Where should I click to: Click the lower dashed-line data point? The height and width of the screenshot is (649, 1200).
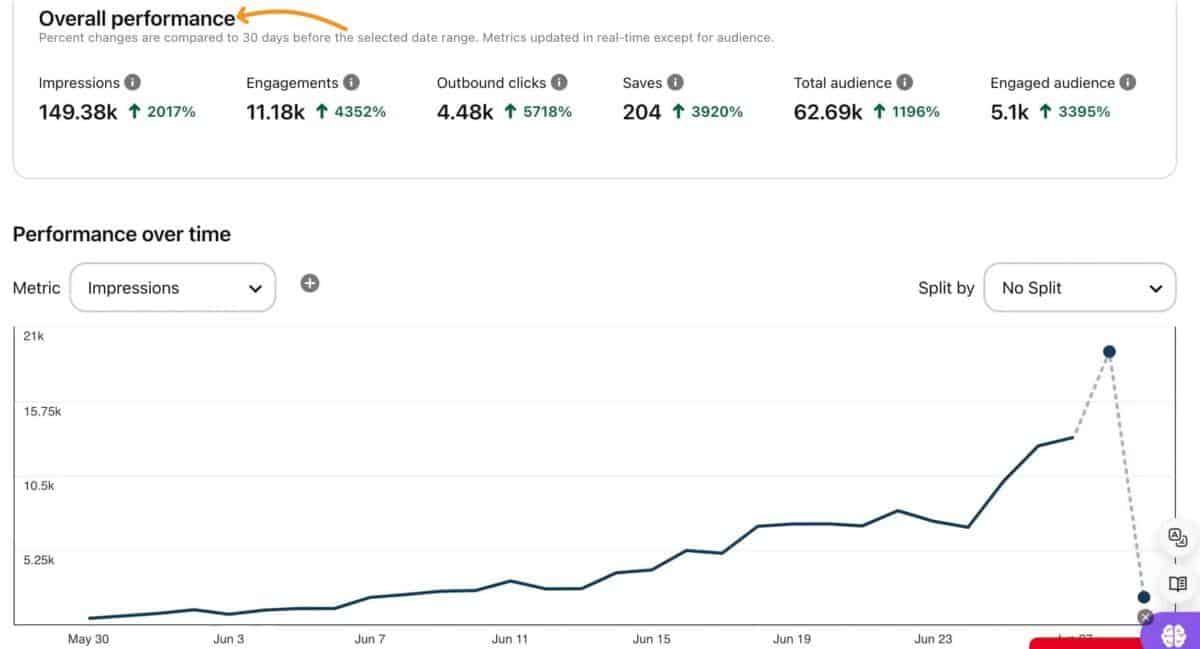tap(1143, 597)
